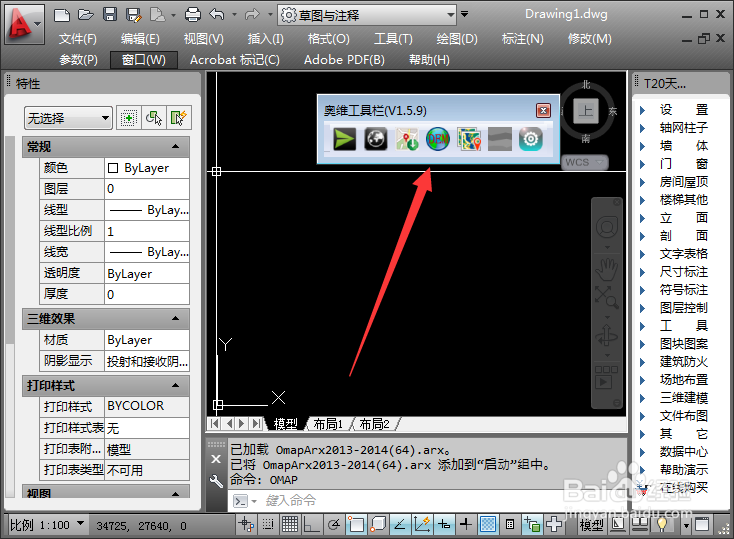Switch to the 布局1 layout tab
This screenshot has width=734, height=539.
pyautogui.click(x=328, y=424)
